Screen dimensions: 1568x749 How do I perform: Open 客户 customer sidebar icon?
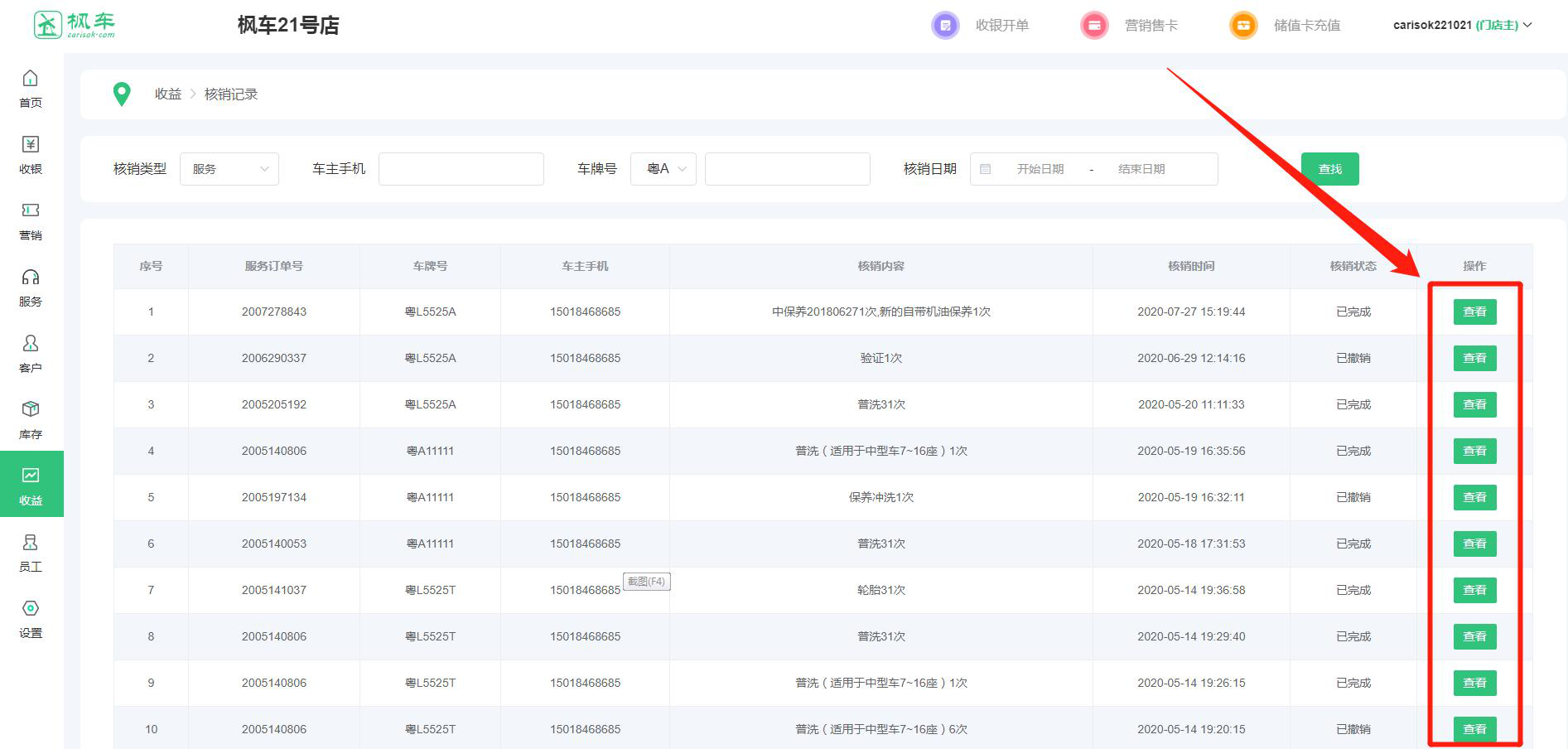[31, 343]
